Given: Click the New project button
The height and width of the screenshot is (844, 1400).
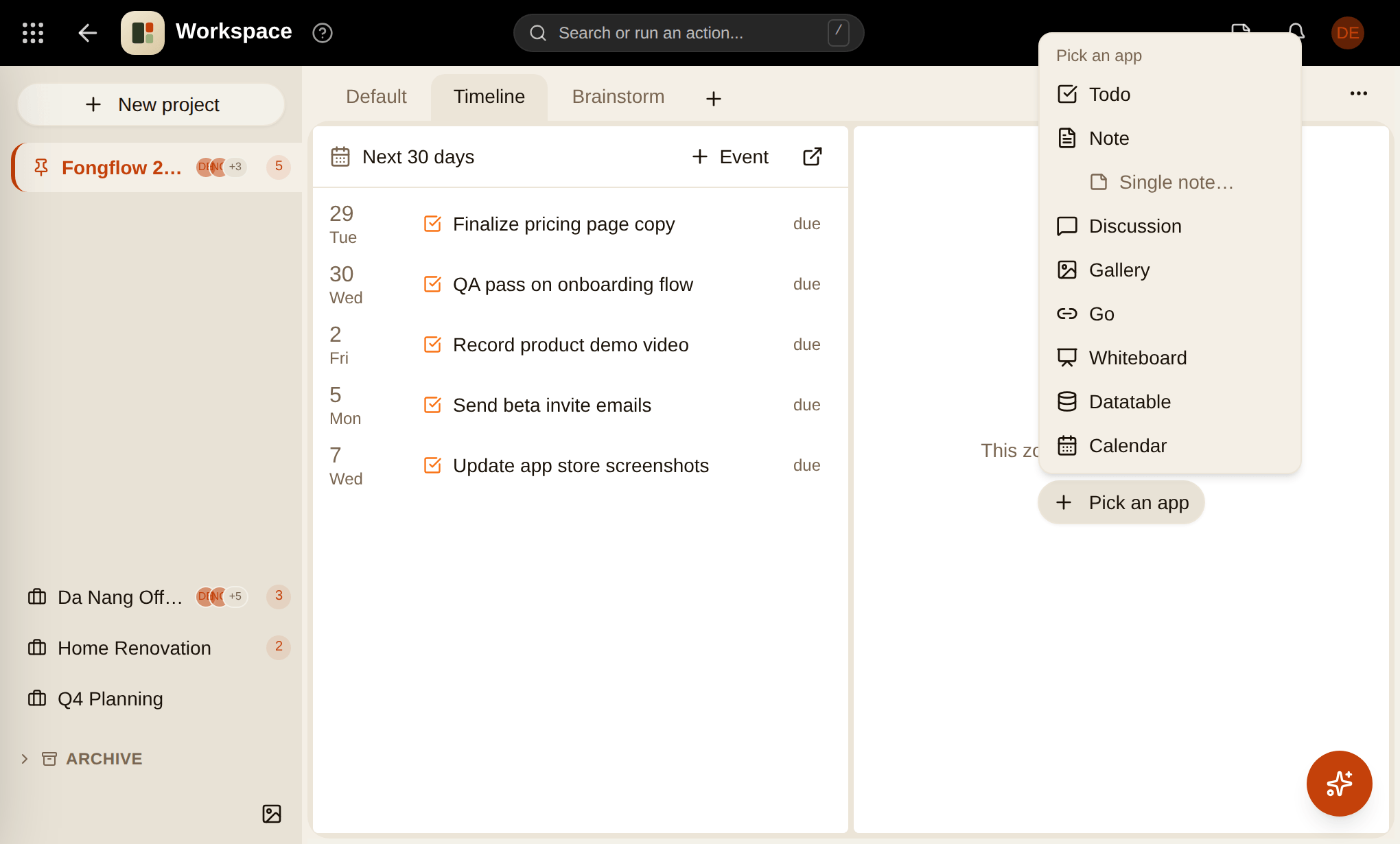Looking at the screenshot, I should pos(151,104).
